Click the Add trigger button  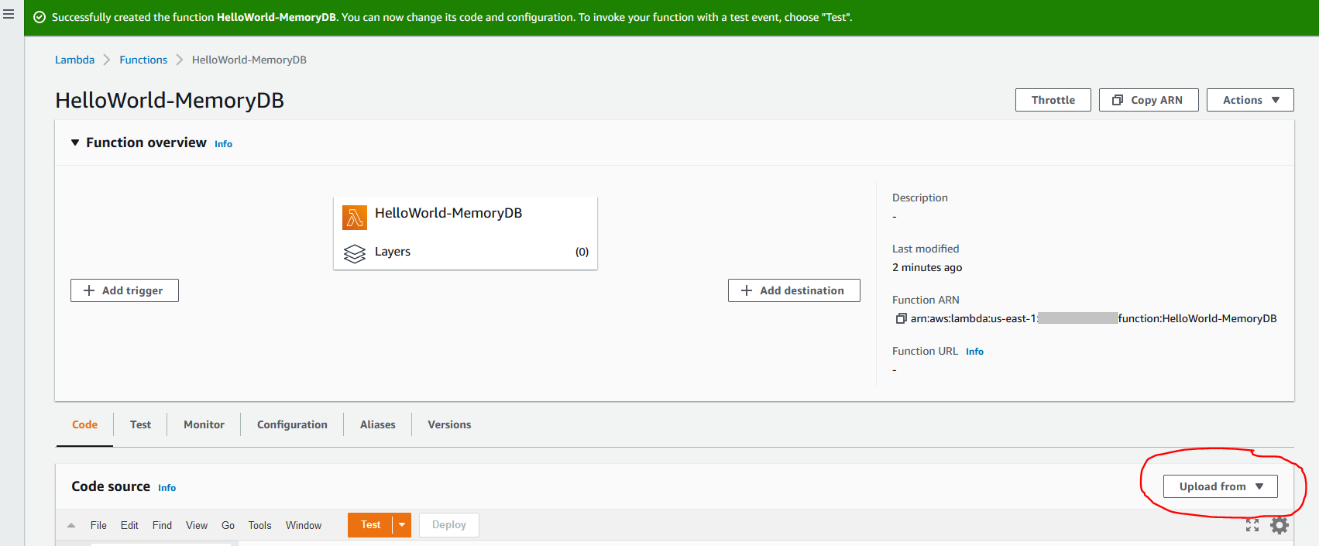pyautogui.click(x=124, y=291)
